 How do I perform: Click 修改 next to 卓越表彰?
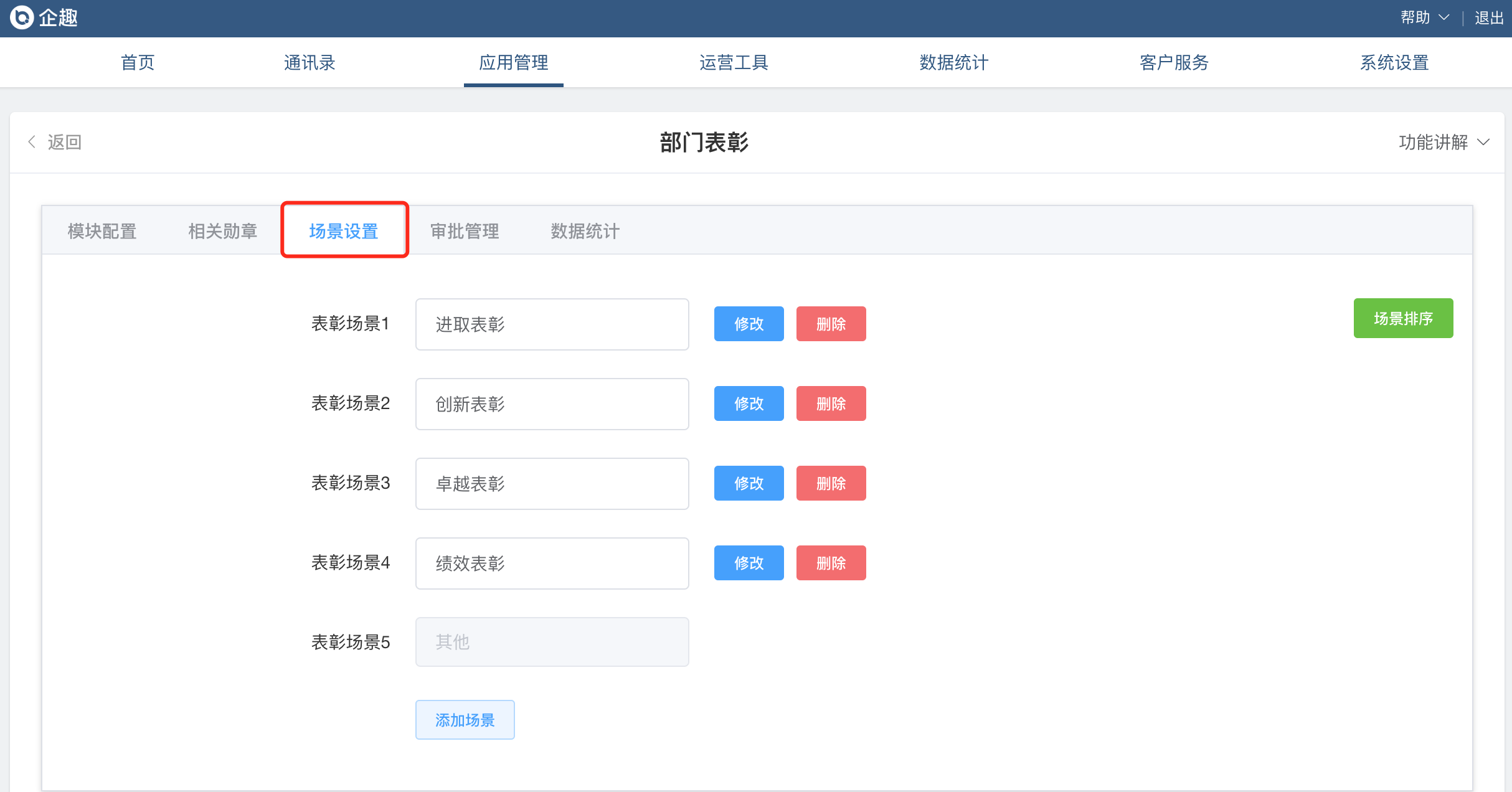point(749,483)
